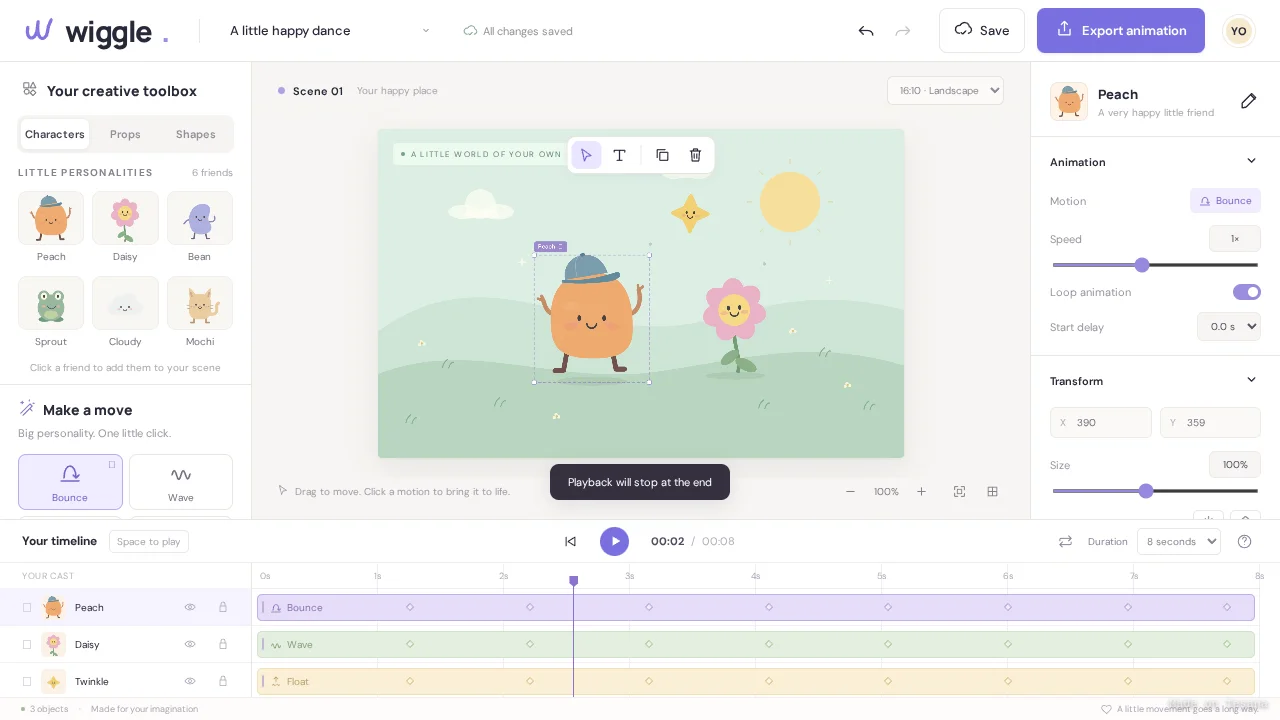Viewport: 1280px width, 720px height.
Task: Open the project name dropdown
Action: [330, 31]
